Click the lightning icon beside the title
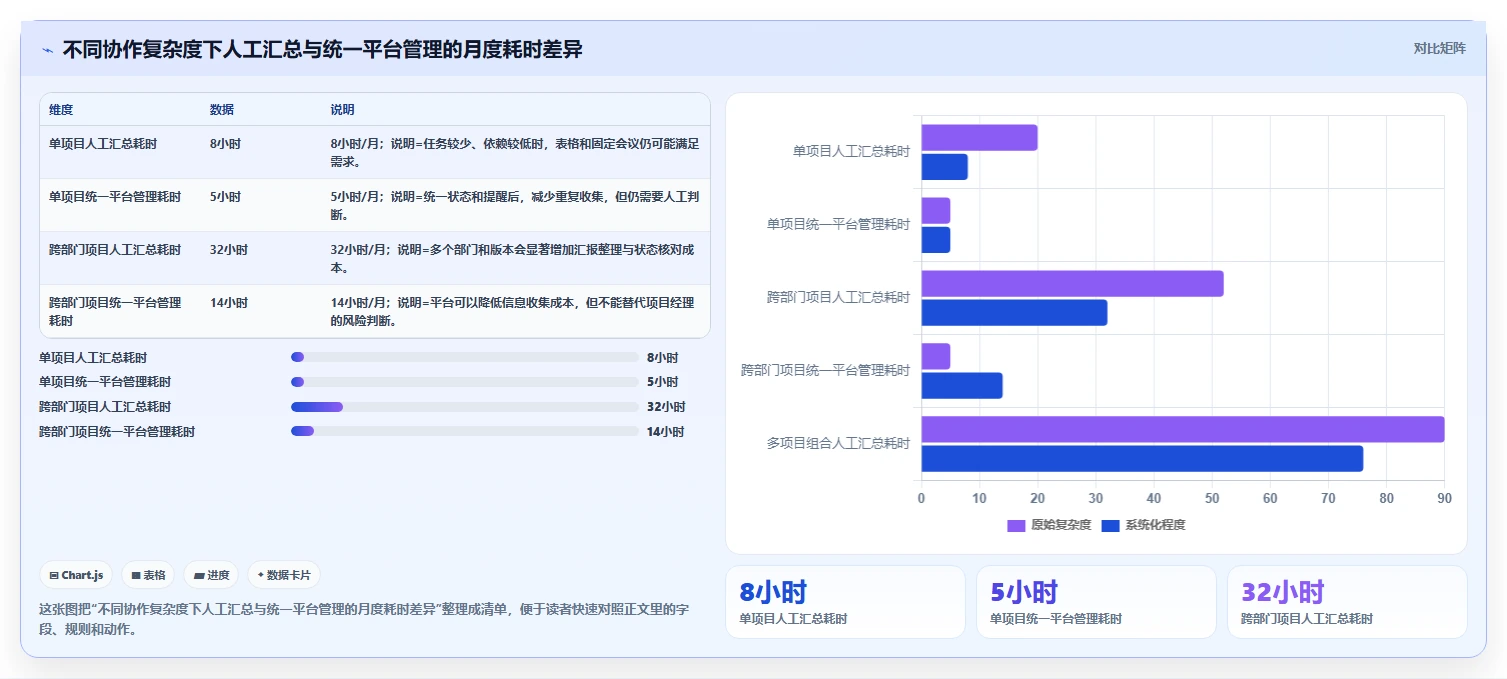 click(47, 49)
